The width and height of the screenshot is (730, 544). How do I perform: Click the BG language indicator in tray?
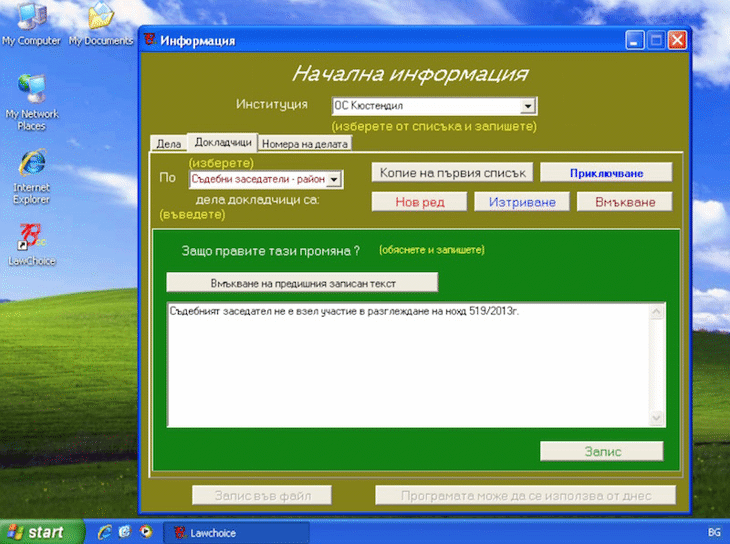[x=714, y=532]
